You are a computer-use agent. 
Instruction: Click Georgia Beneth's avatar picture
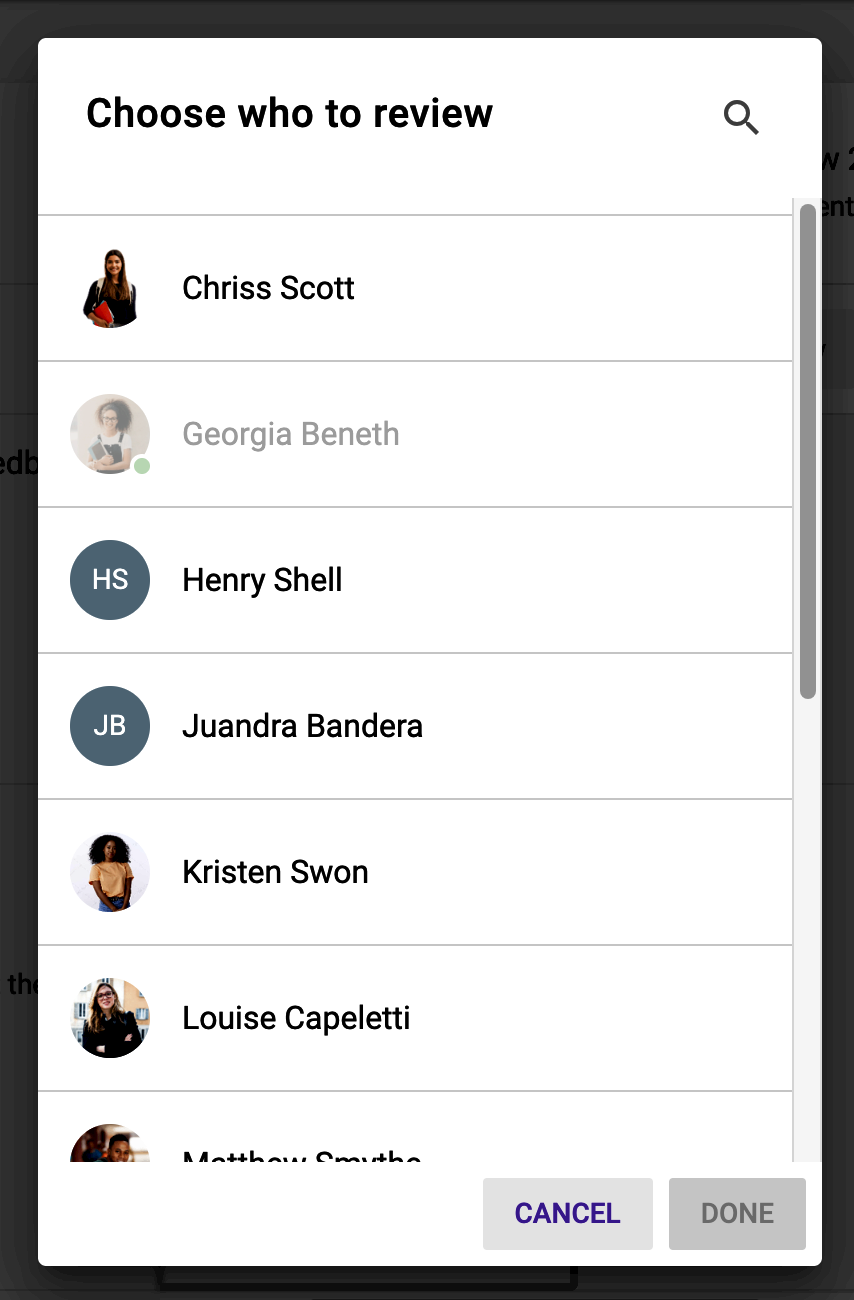[x=110, y=434]
